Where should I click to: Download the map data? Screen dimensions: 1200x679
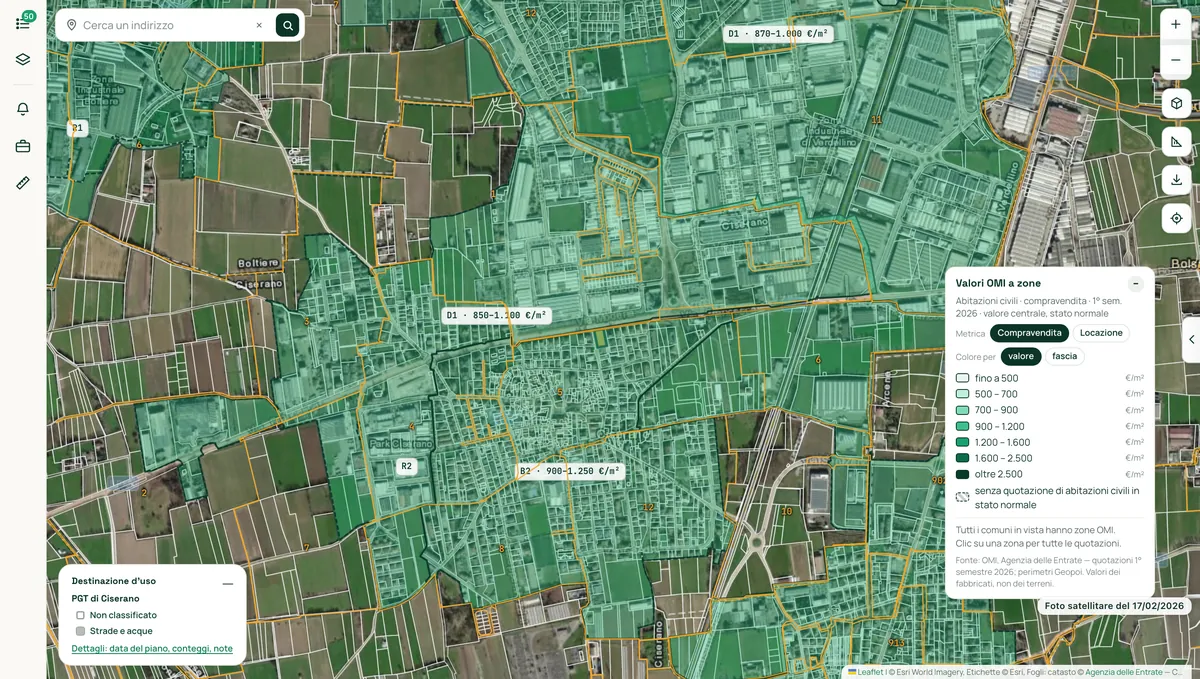point(1176,180)
